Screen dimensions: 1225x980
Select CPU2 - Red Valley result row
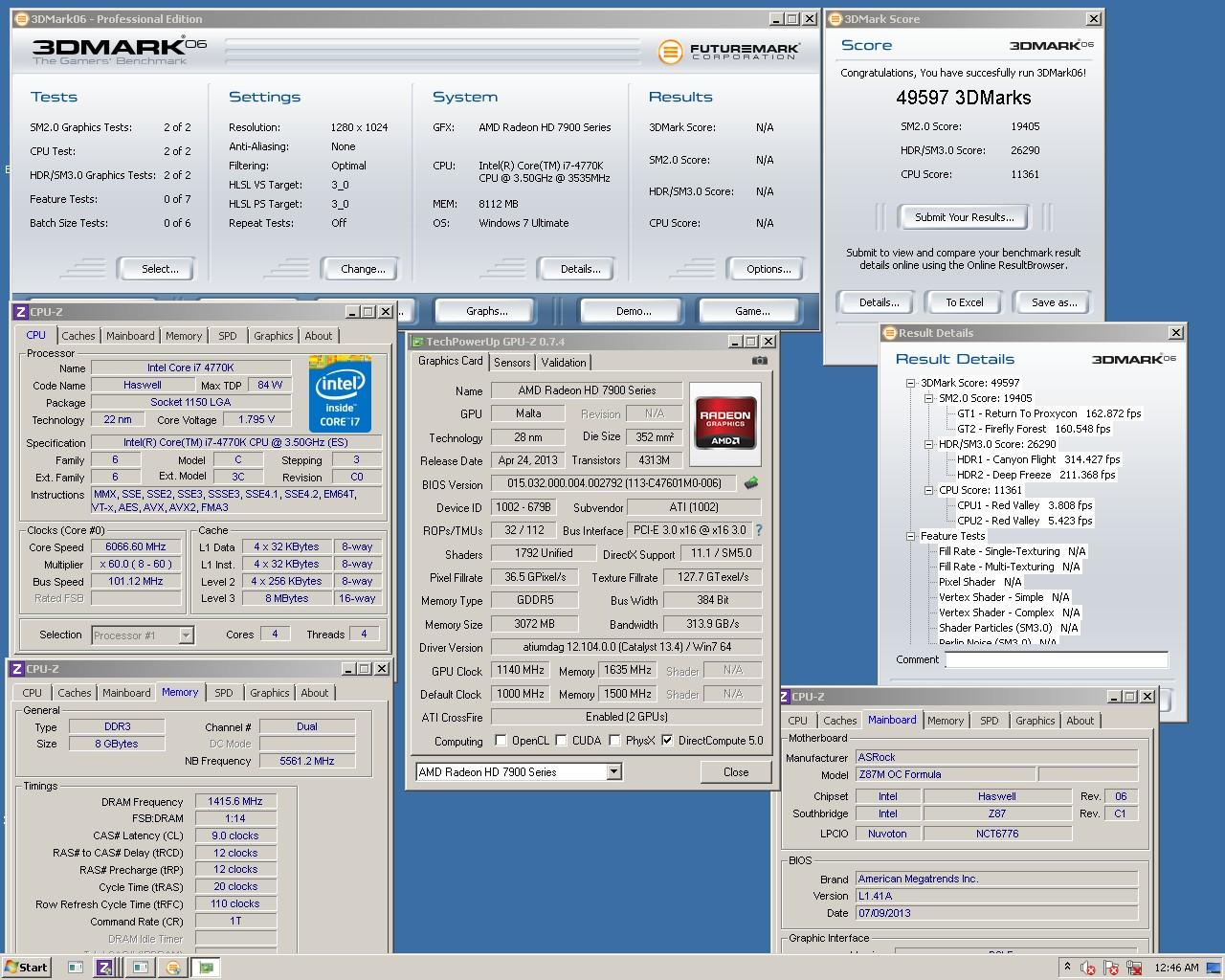pyautogui.click(x=1024, y=521)
